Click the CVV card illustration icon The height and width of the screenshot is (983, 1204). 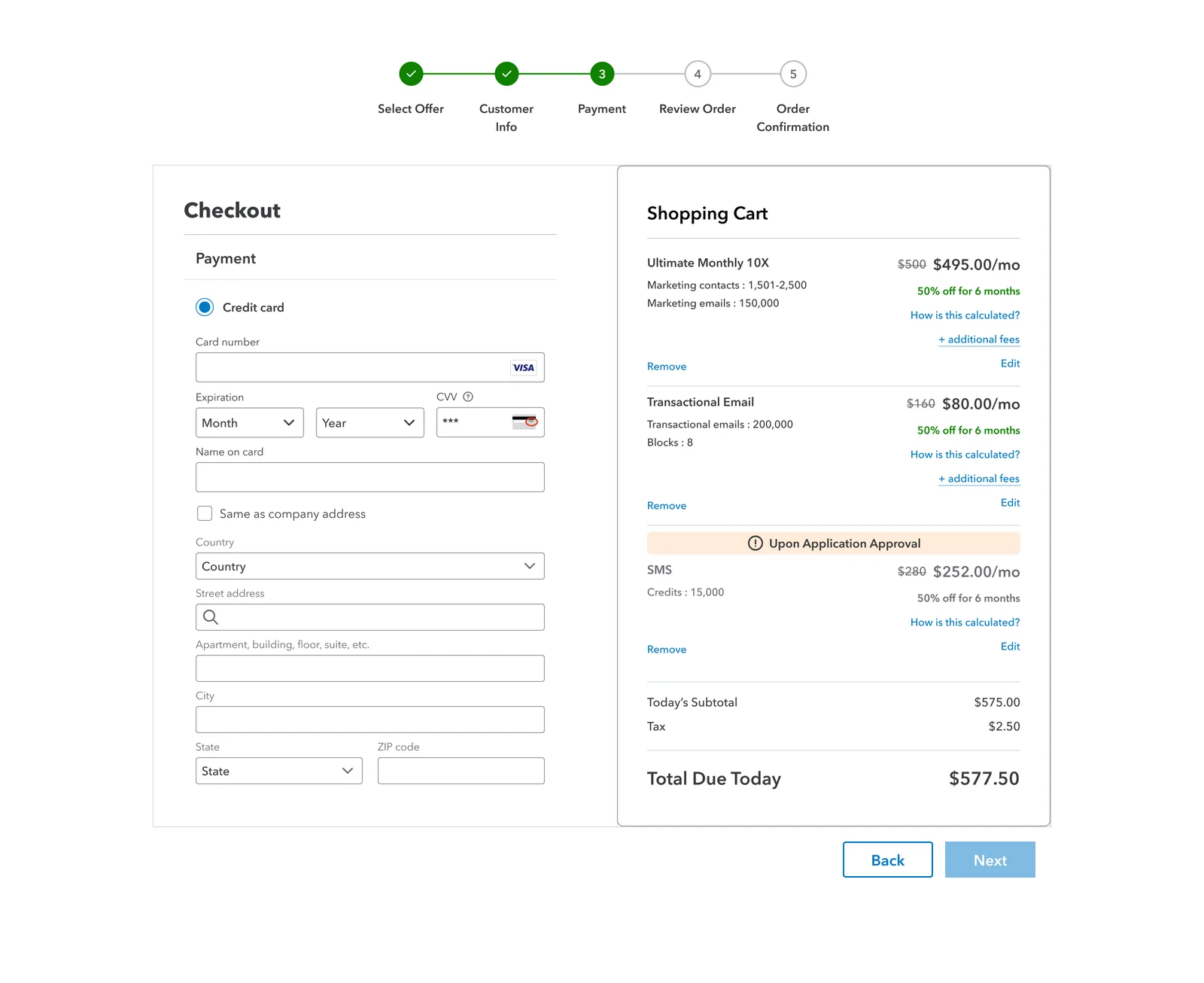pyautogui.click(x=524, y=422)
